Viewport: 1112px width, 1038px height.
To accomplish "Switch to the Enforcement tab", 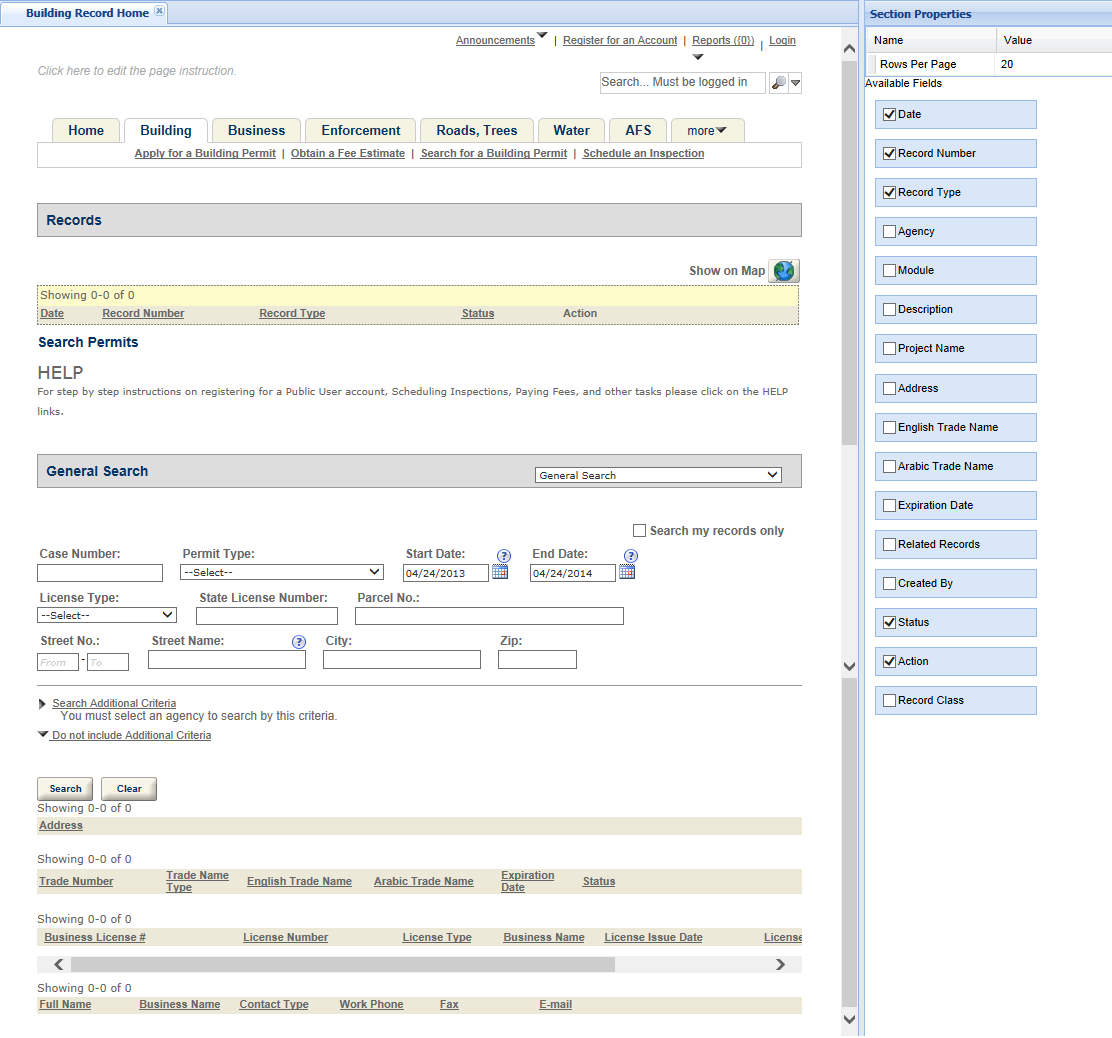I will coord(361,131).
